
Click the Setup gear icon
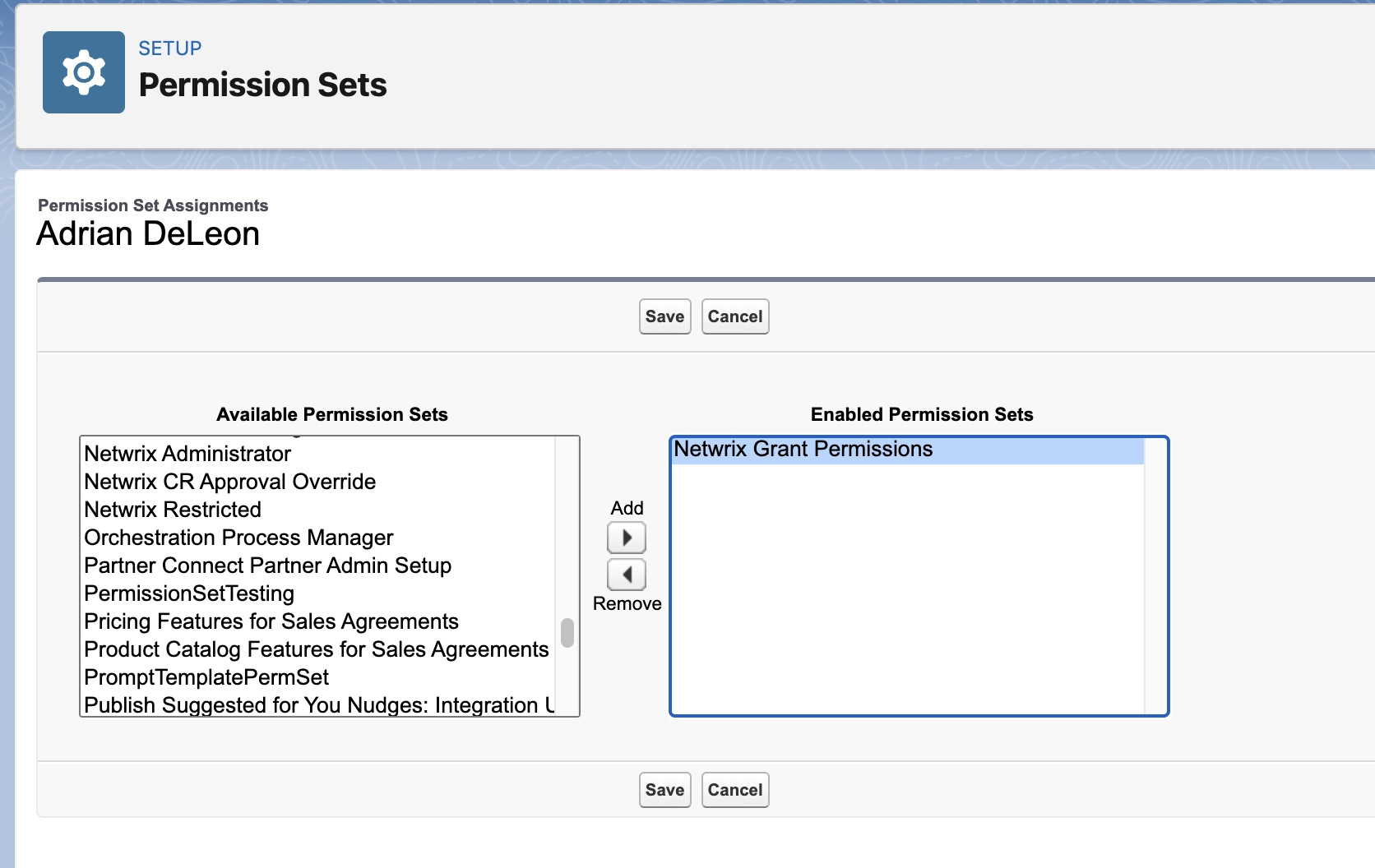(84, 72)
